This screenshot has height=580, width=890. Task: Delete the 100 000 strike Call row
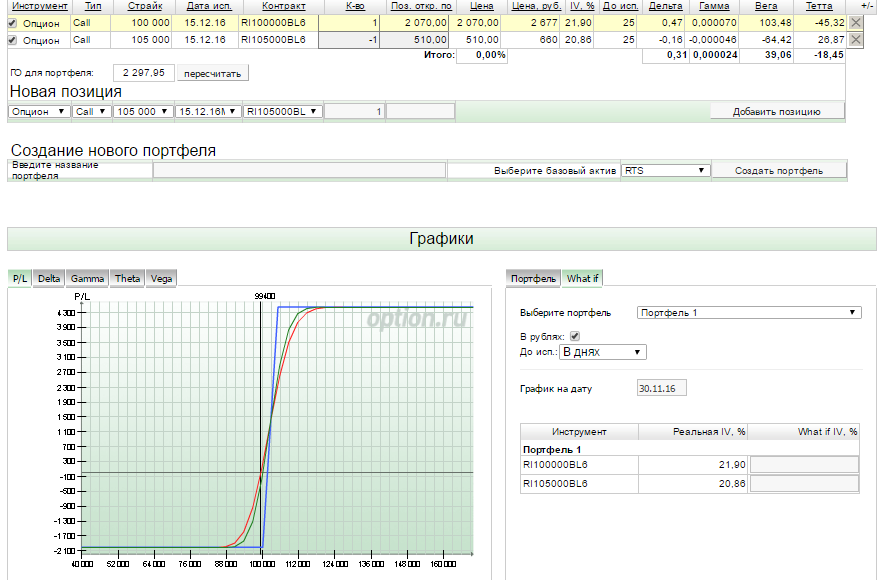coord(855,22)
